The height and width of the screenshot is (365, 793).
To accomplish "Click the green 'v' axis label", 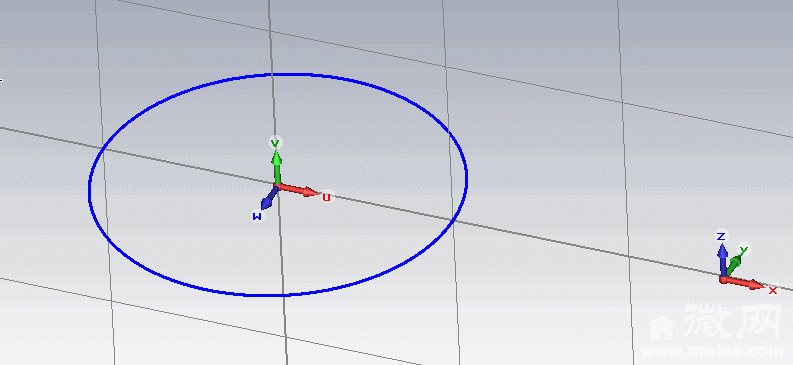I will tap(275, 143).
